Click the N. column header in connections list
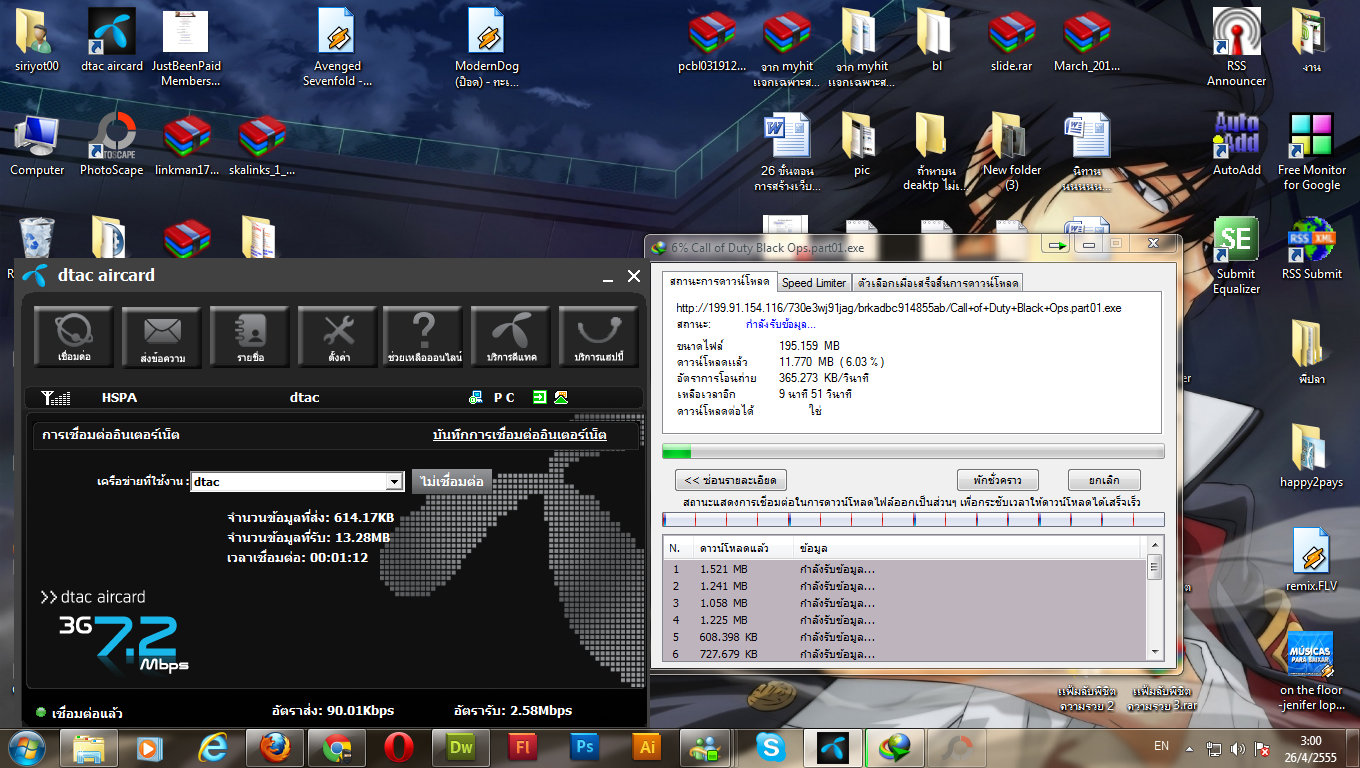This screenshot has height=768, width=1360. pos(678,548)
